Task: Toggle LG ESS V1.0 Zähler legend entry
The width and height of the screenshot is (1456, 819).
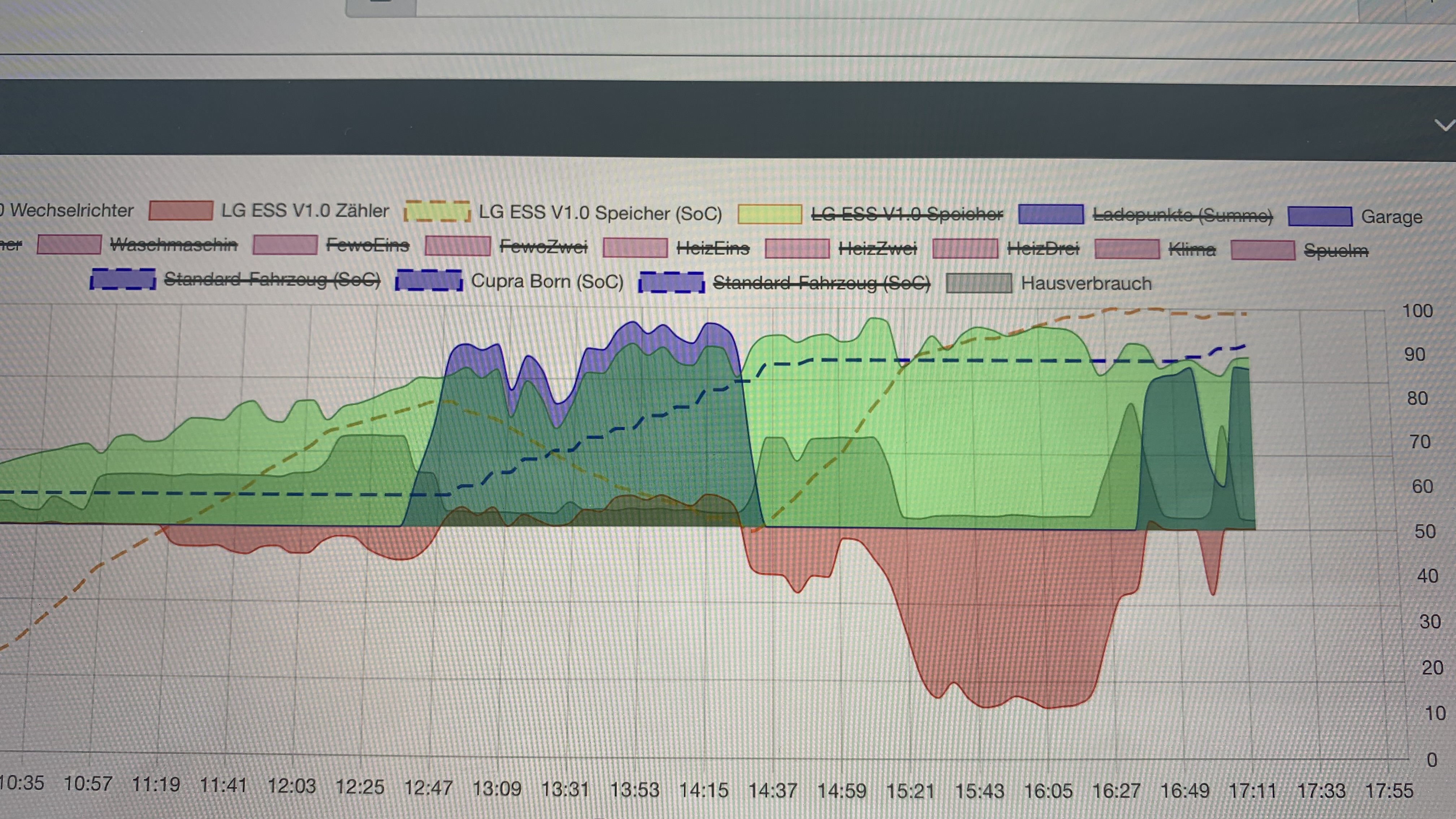Action: (x=304, y=211)
